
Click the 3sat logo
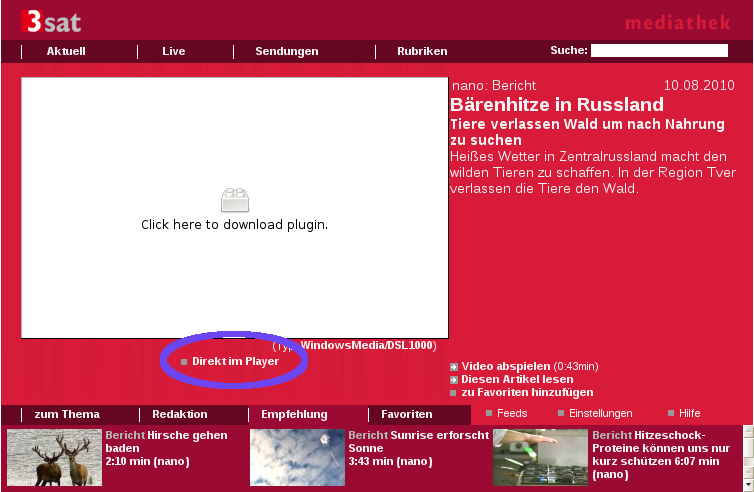(50, 21)
